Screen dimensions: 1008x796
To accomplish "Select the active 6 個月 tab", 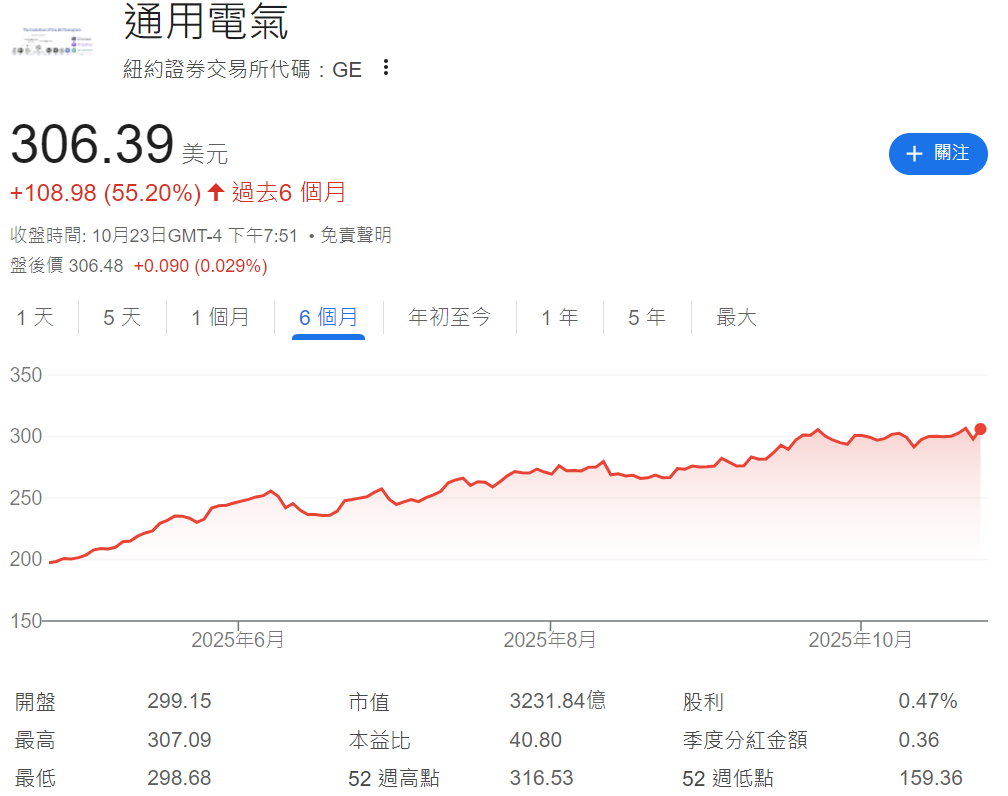I will (328, 318).
